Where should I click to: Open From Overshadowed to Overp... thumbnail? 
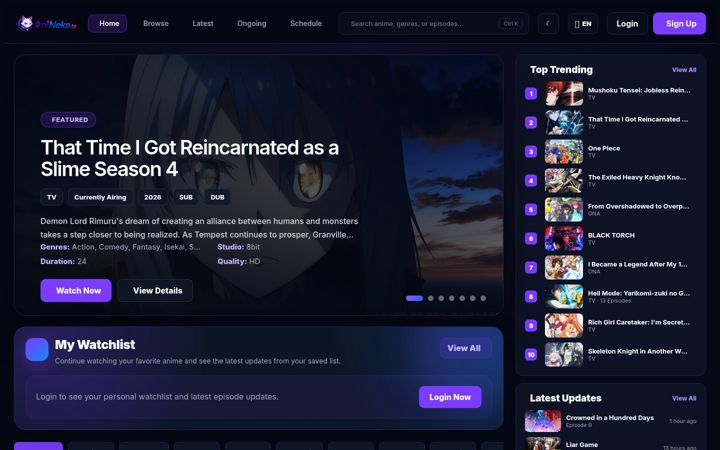[x=564, y=209]
